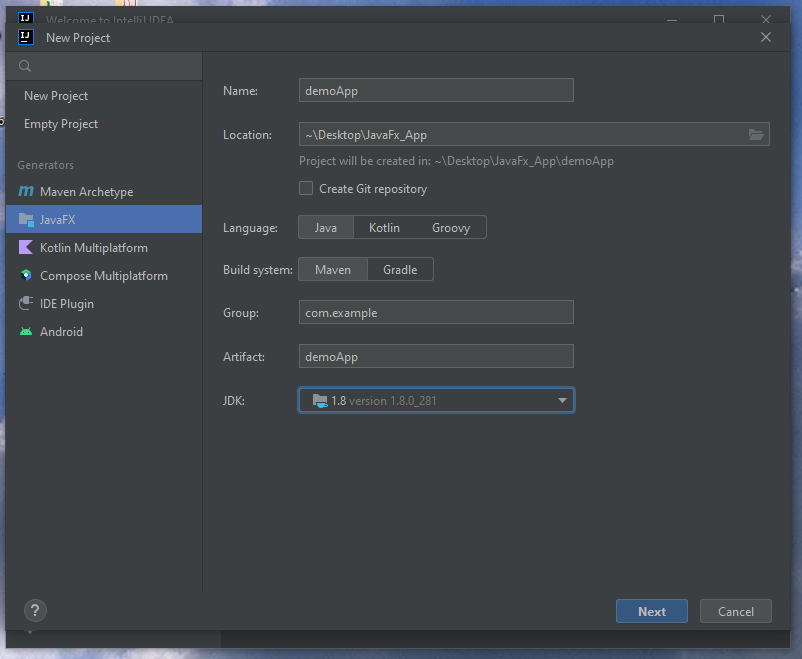
Task: Focus the Name field with demoApp
Action: click(x=436, y=90)
